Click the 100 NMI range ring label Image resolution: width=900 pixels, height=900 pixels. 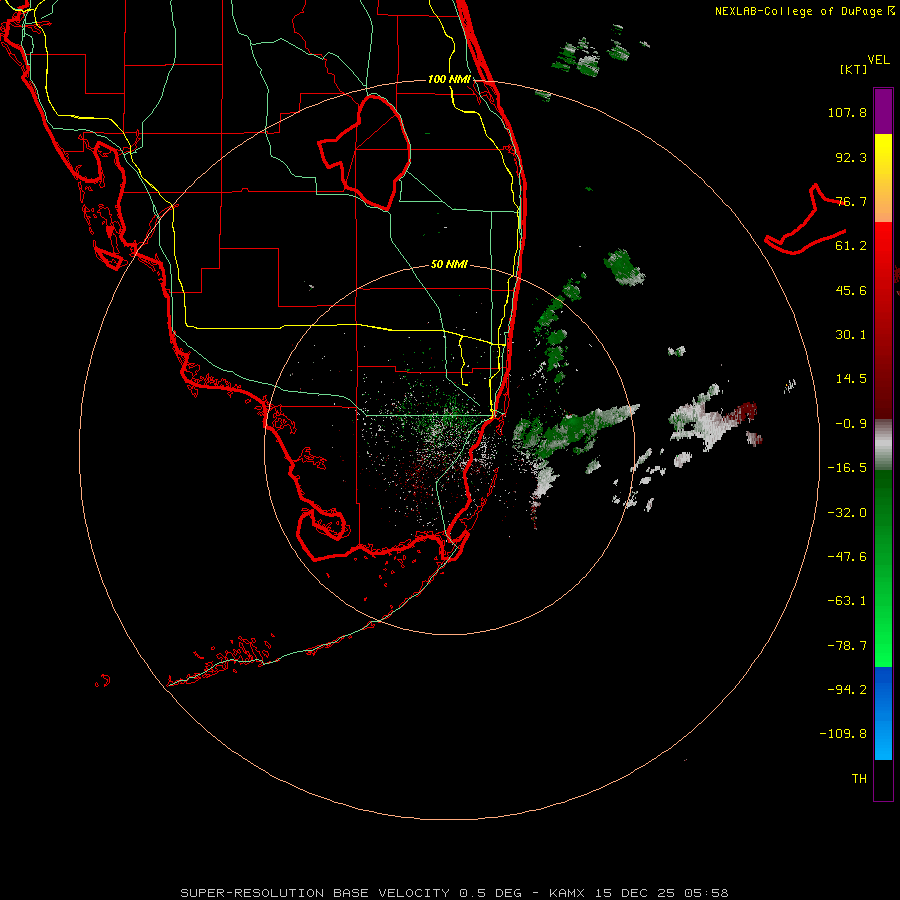click(x=449, y=79)
